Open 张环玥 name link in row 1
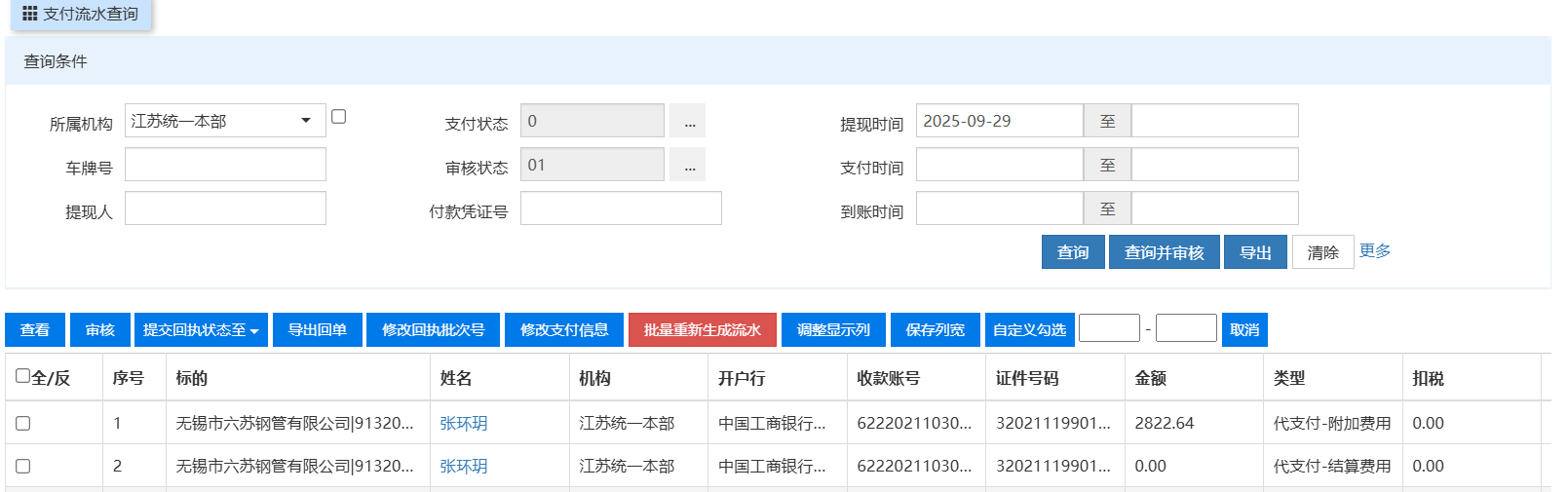Screen dimensions: 1568x492 (x=464, y=423)
